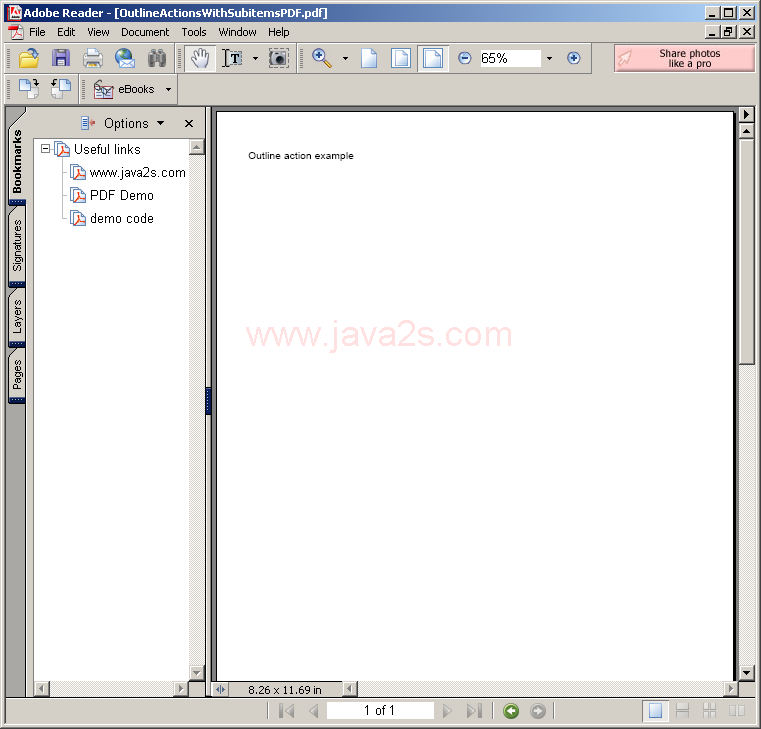Select the Snapshot camera tool
This screenshot has height=729, width=761.
point(279,58)
